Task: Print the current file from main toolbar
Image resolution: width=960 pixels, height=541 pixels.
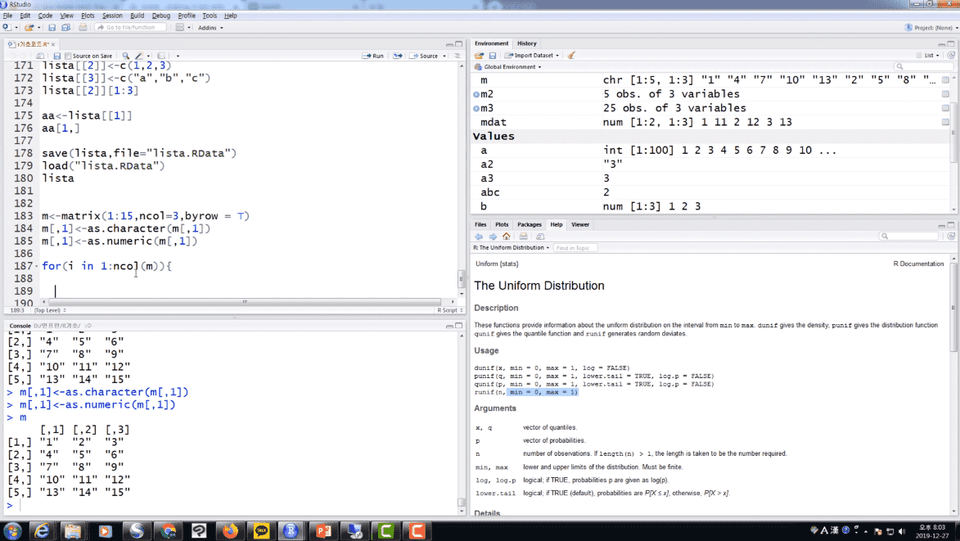Action: [83, 28]
